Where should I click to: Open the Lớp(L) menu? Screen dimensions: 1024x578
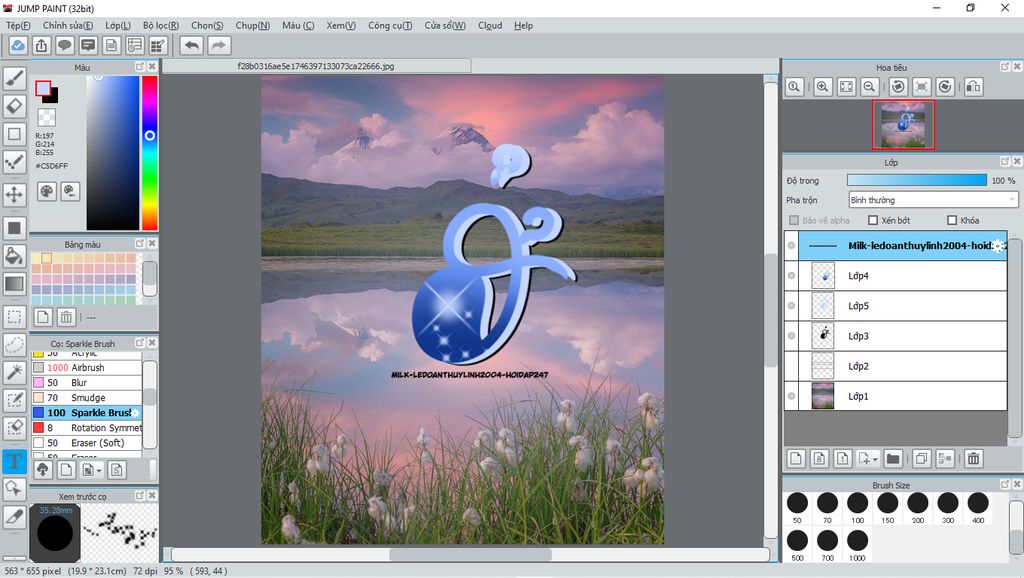click(118, 25)
